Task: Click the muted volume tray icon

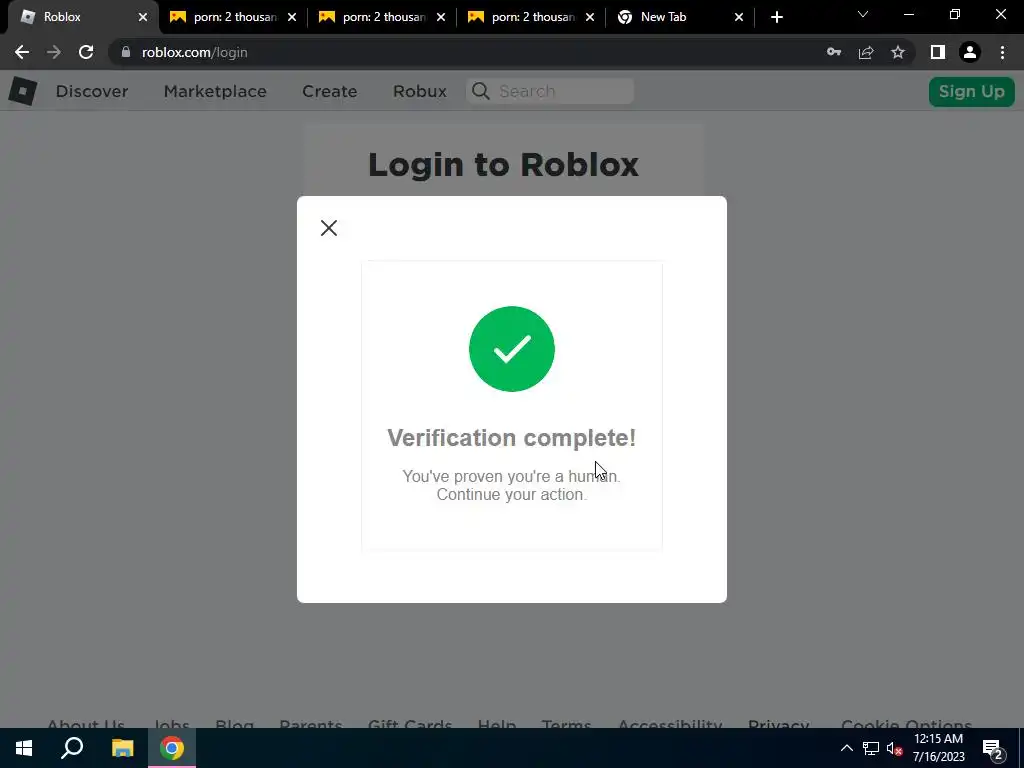Action: [895, 748]
